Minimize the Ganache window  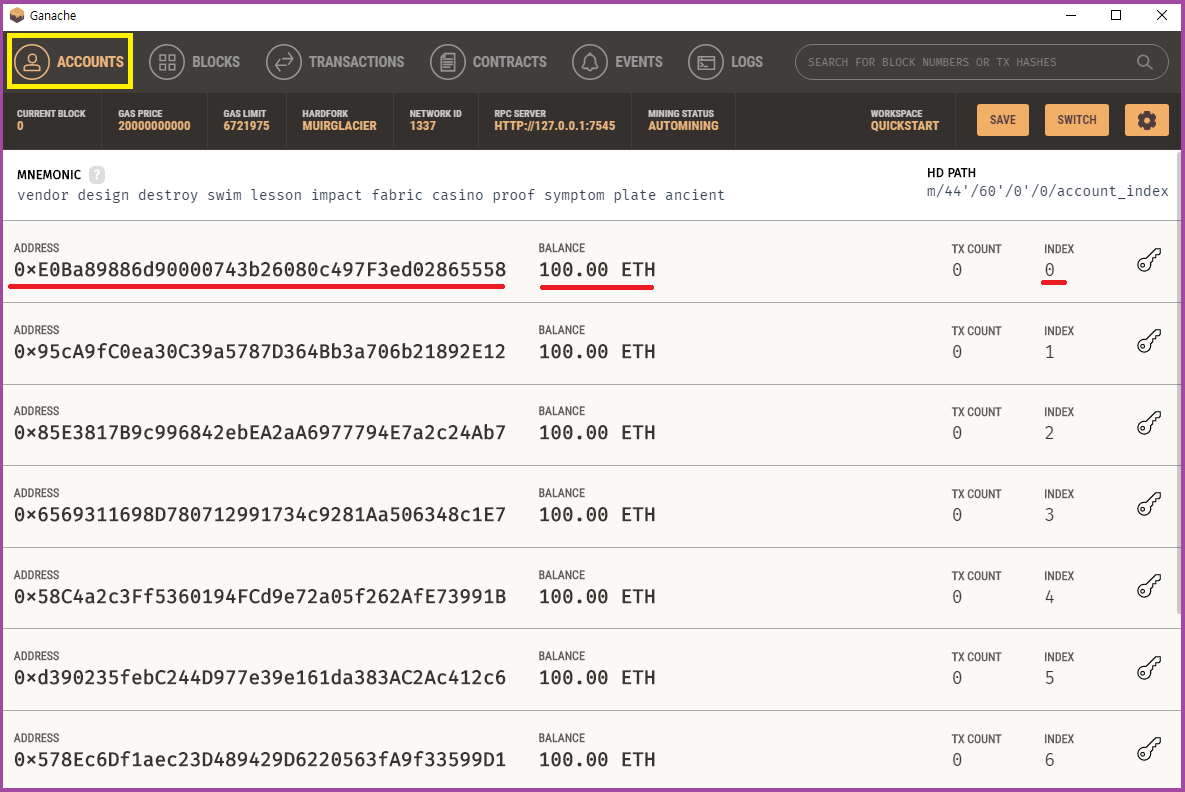[1071, 15]
